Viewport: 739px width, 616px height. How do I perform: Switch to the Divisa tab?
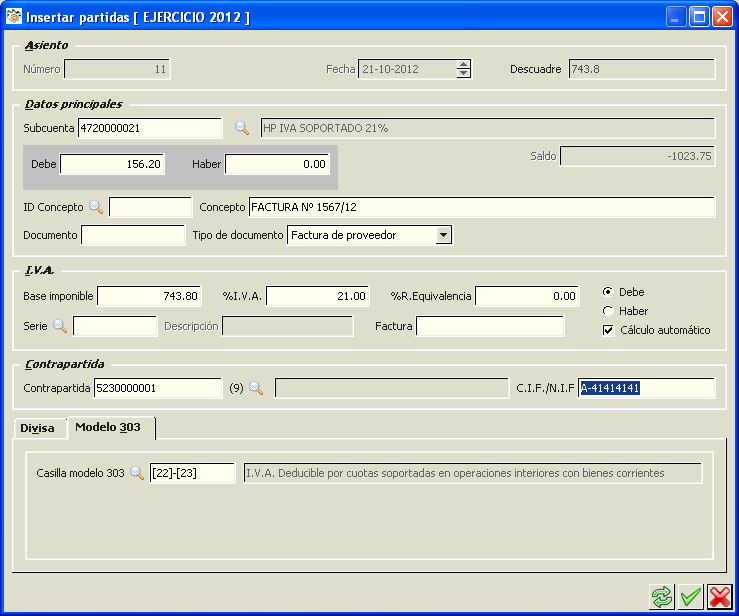click(40, 428)
